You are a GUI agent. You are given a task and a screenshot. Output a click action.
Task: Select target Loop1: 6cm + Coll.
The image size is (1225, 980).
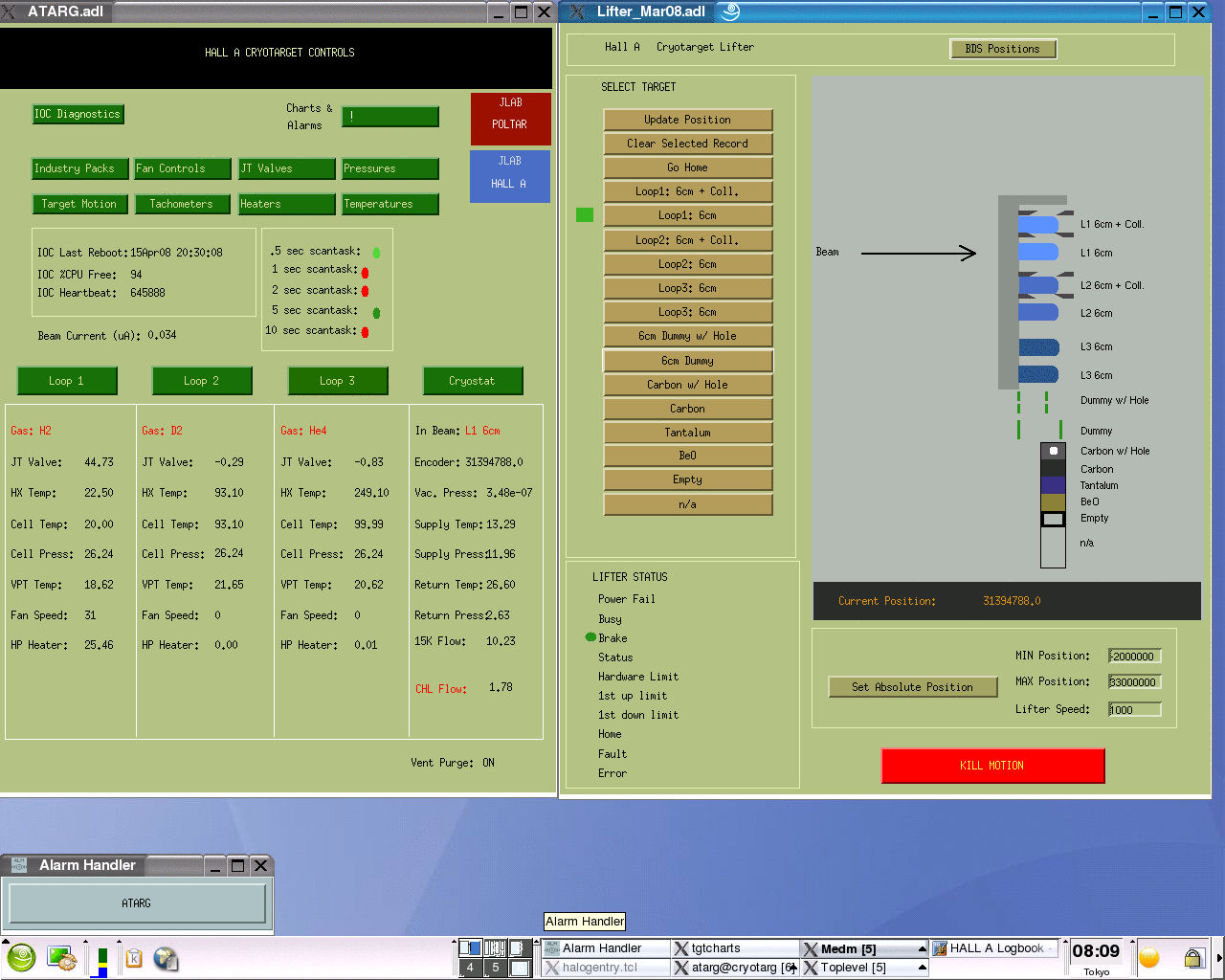pyautogui.click(x=688, y=191)
